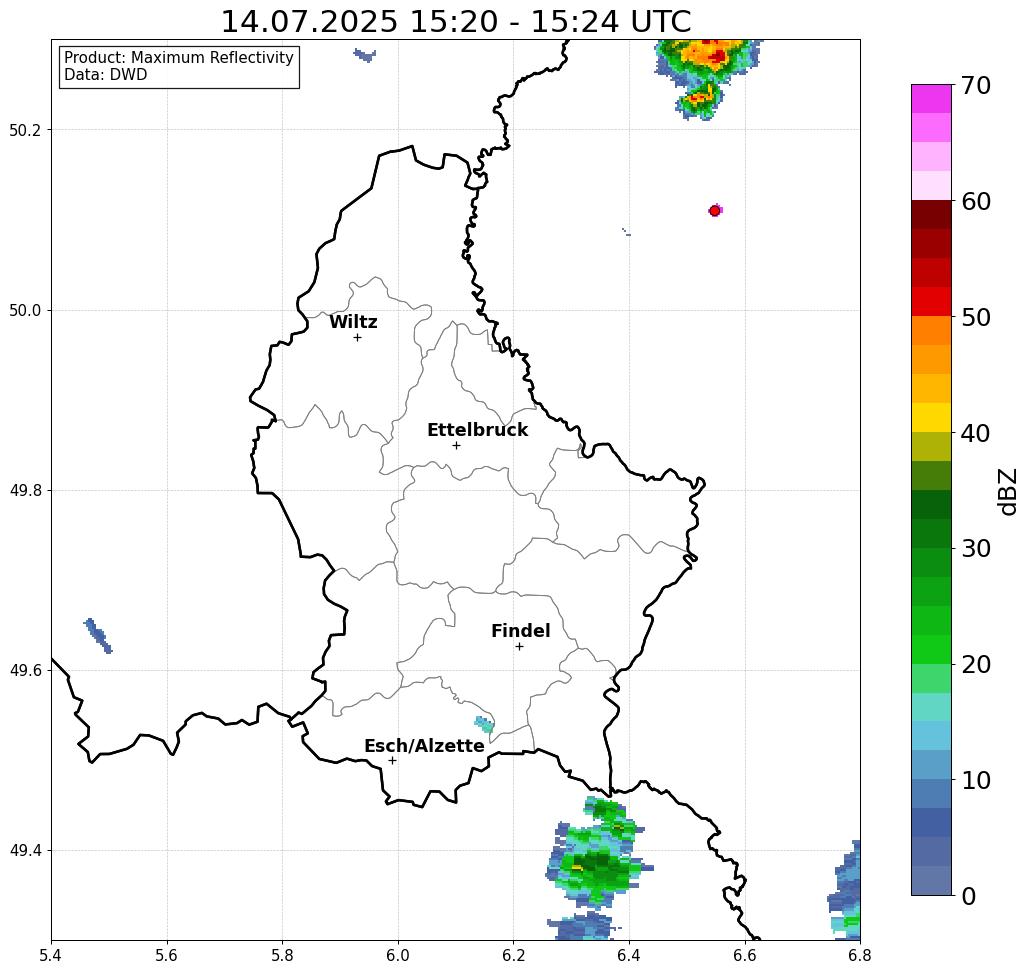1029x973 pixels.
Task: Click the longitude axis label 6.6
Action: click(x=745, y=955)
